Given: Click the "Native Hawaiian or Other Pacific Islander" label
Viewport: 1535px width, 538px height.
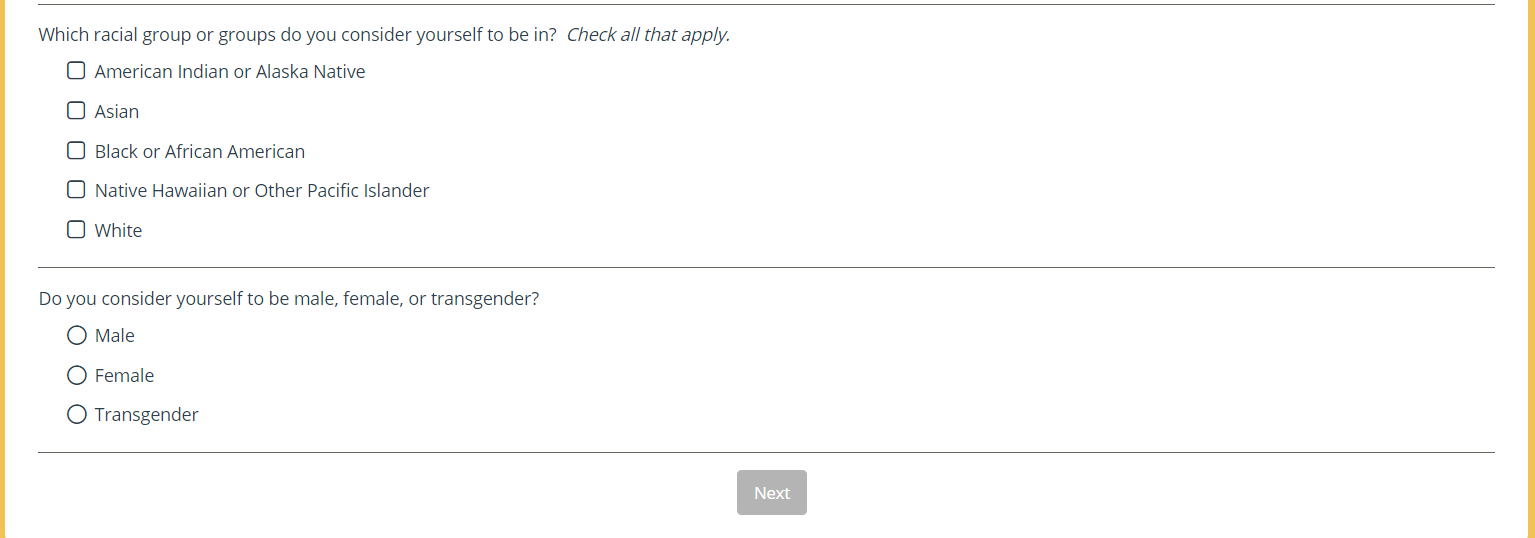Looking at the screenshot, I should click(262, 191).
